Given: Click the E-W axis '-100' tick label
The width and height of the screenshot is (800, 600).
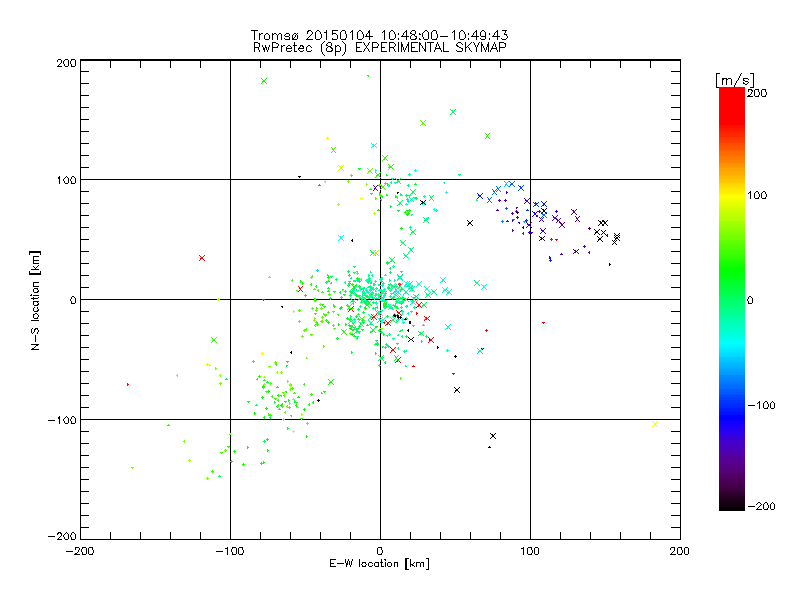Looking at the screenshot, I should point(230,551).
